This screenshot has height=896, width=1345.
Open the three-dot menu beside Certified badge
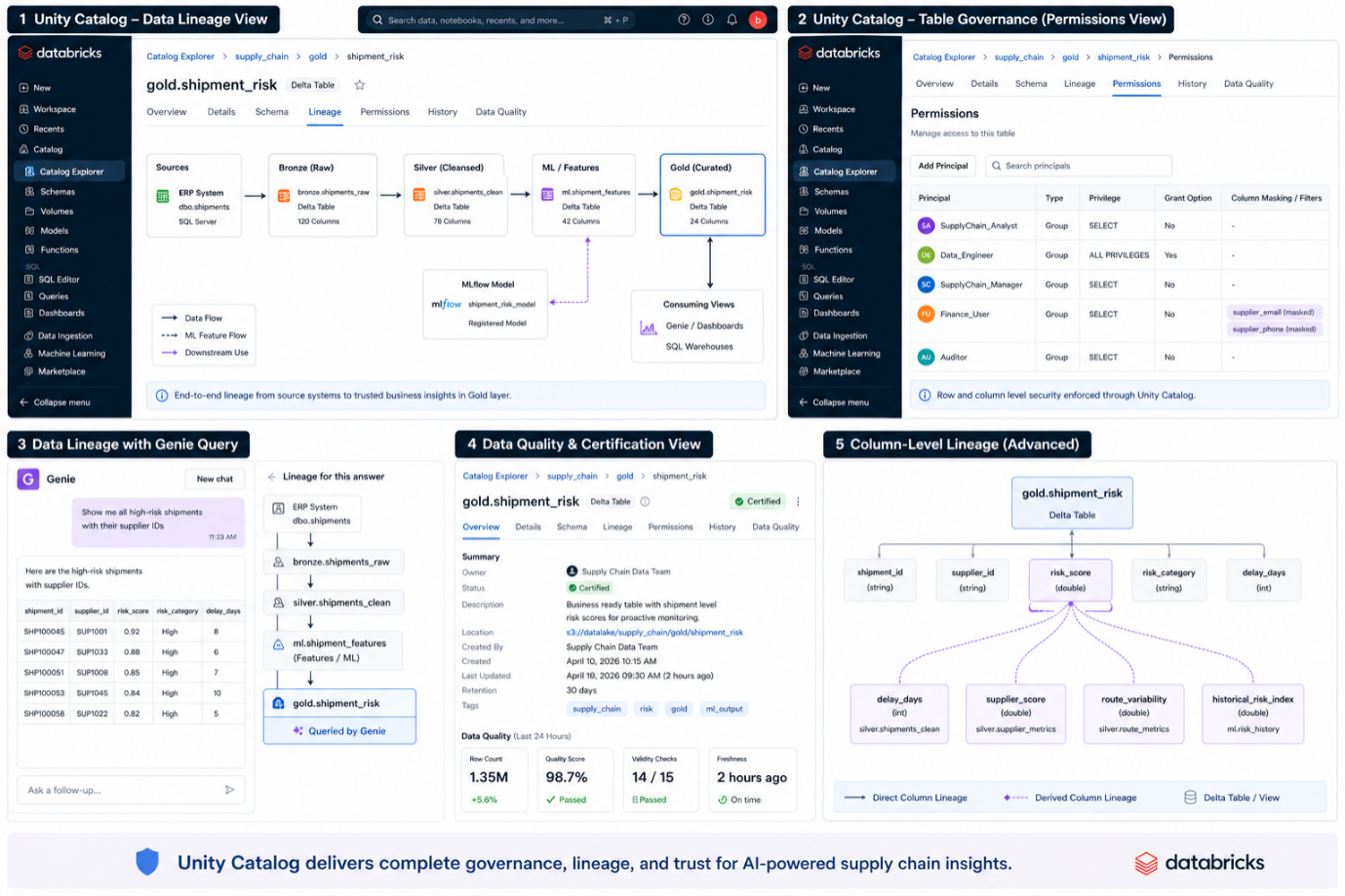point(798,502)
